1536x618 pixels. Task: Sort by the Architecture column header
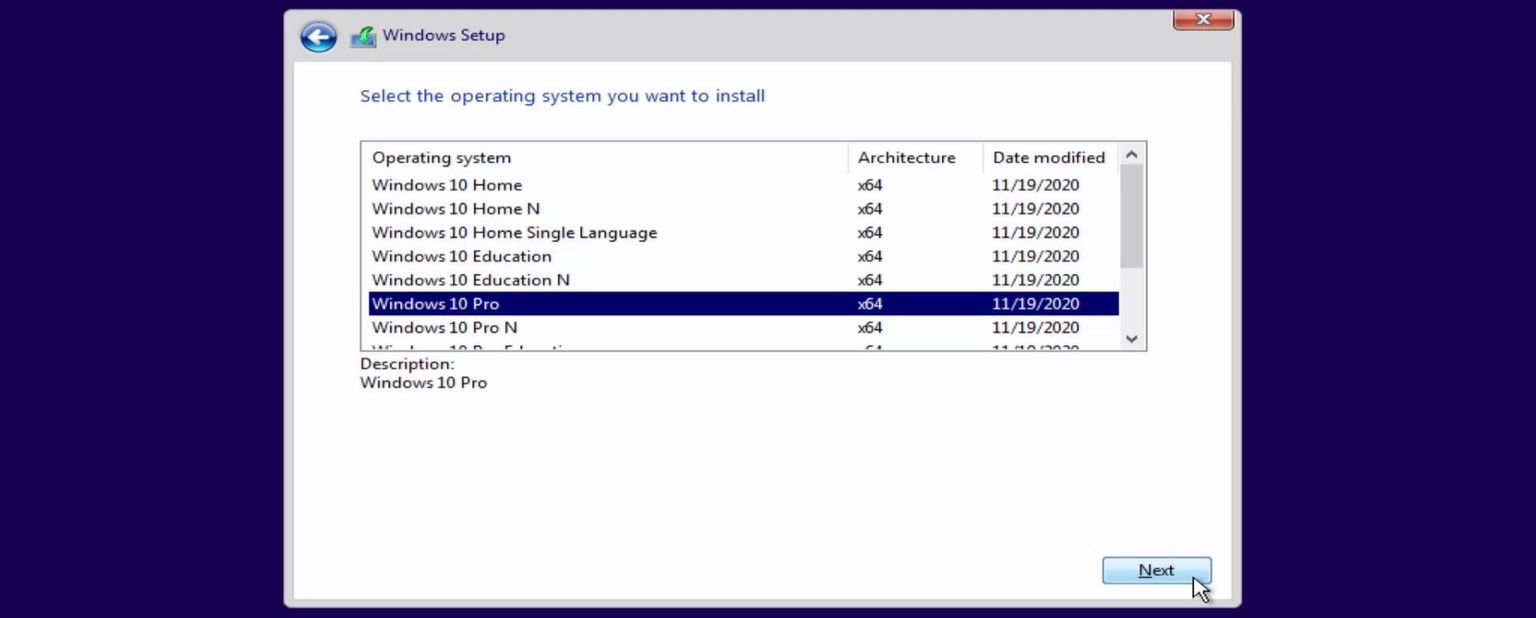click(906, 157)
